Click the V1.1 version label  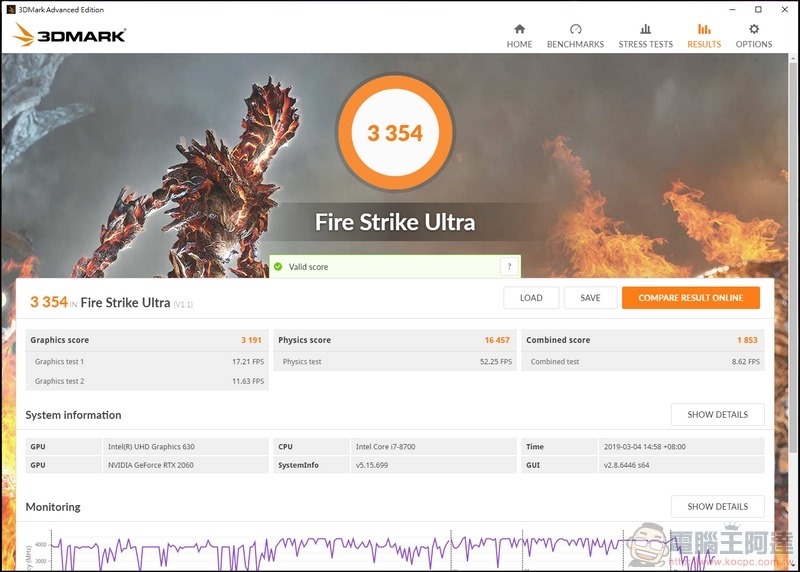click(183, 305)
